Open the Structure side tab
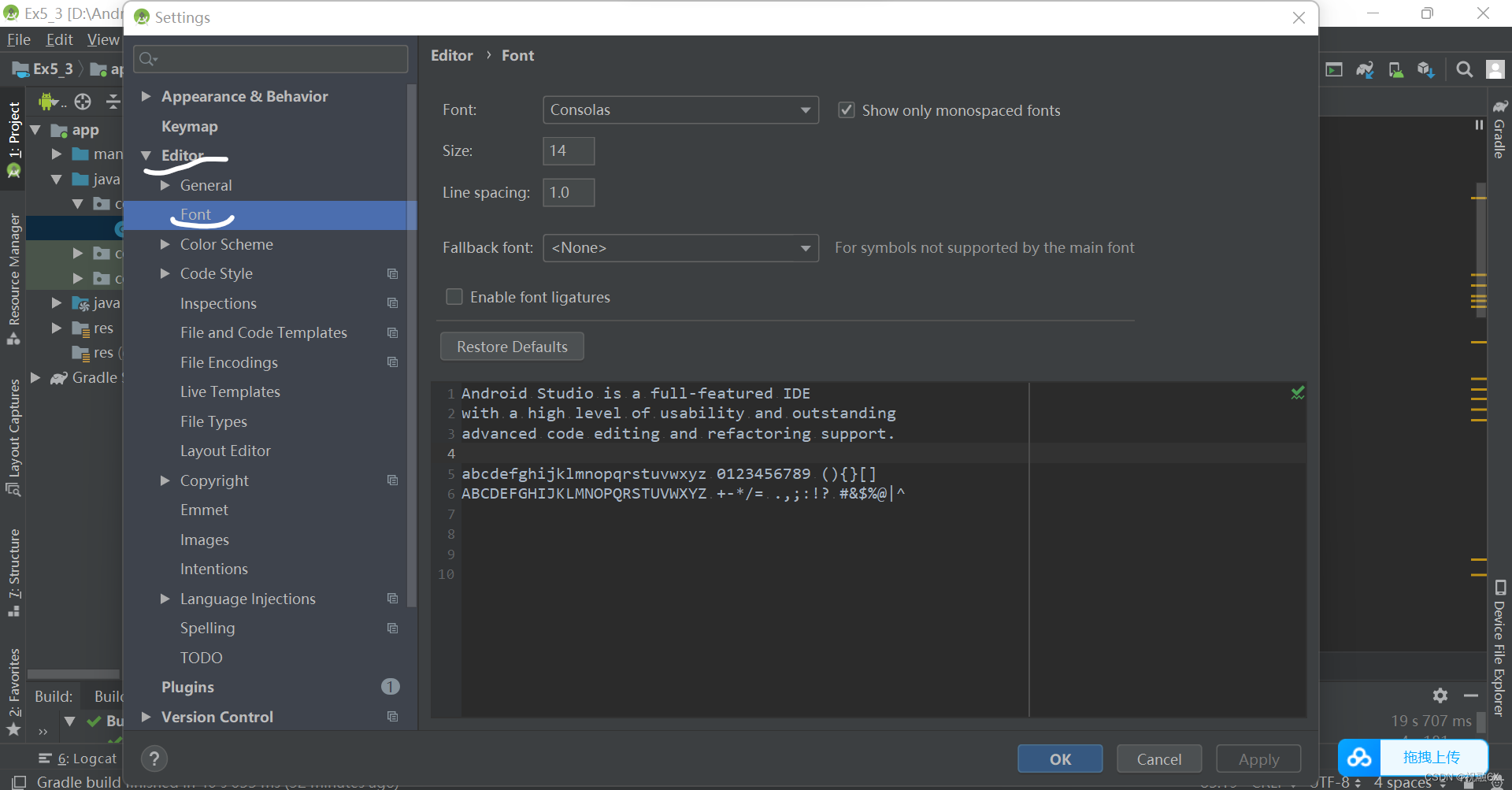The width and height of the screenshot is (1512, 790). click(x=13, y=573)
